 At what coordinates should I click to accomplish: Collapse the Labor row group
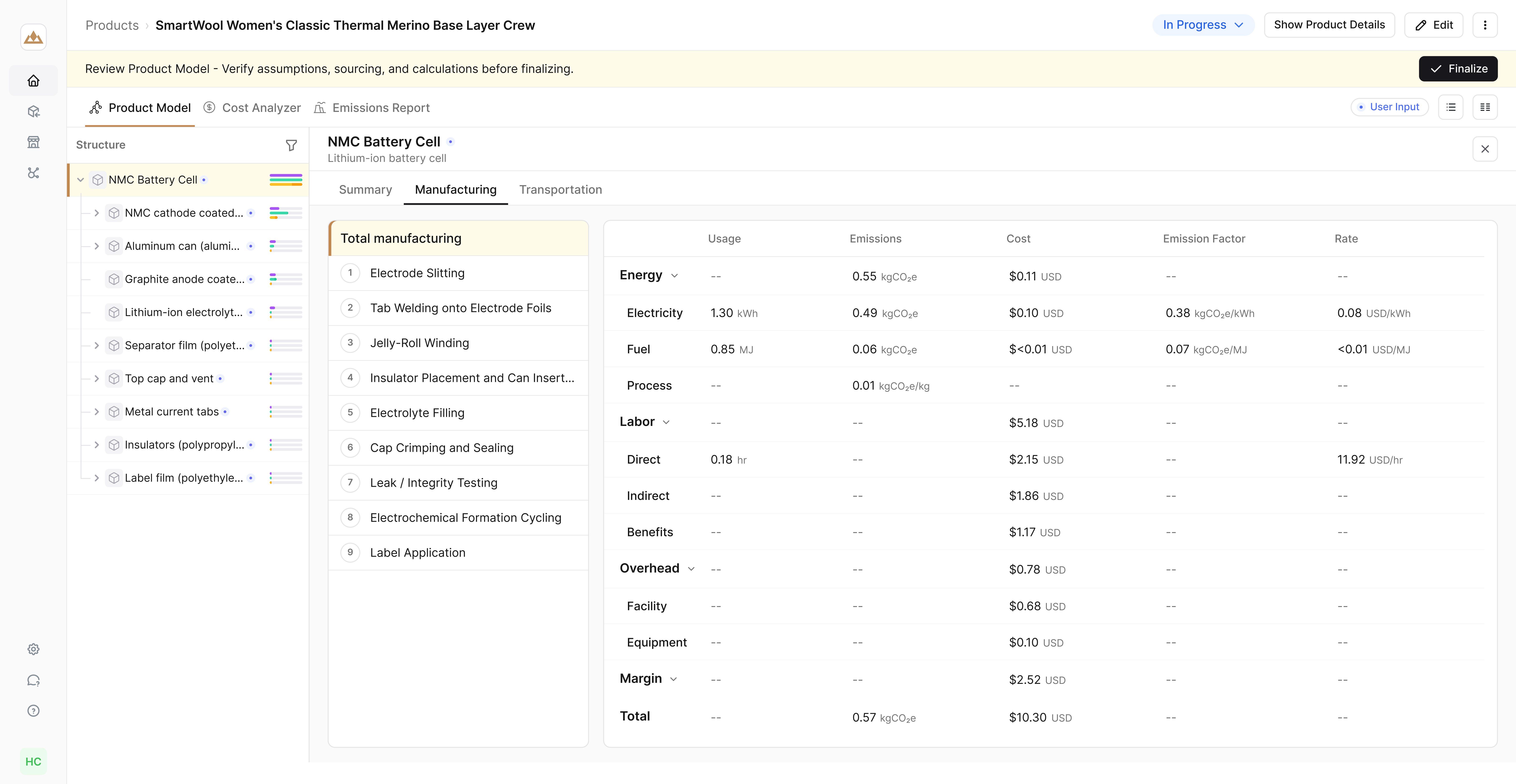[666, 422]
